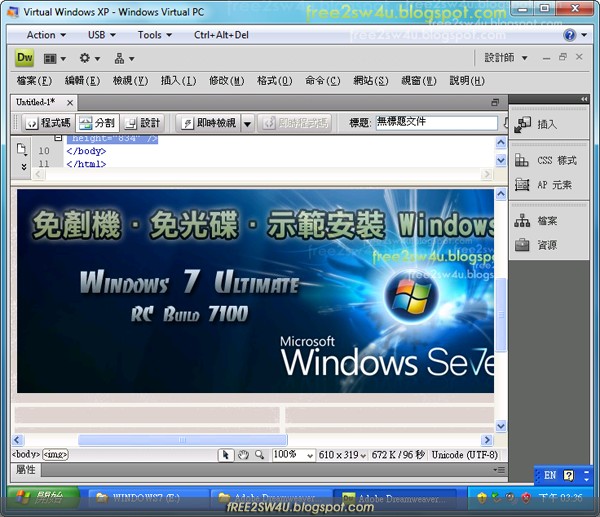Restore the document window in tab bar
Viewport: 600px width, 517px height.
tap(495, 103)
